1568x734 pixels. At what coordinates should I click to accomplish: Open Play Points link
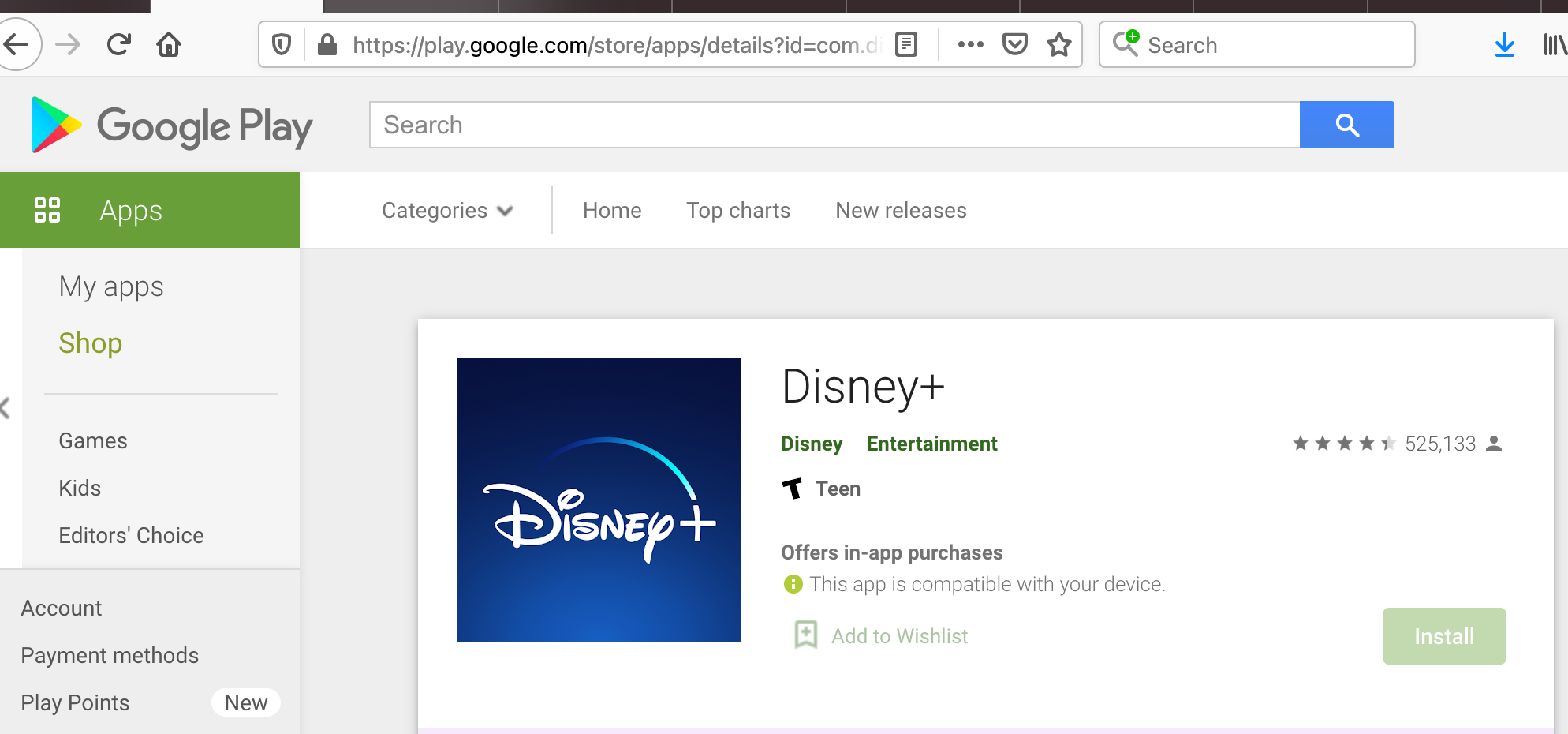75,703
